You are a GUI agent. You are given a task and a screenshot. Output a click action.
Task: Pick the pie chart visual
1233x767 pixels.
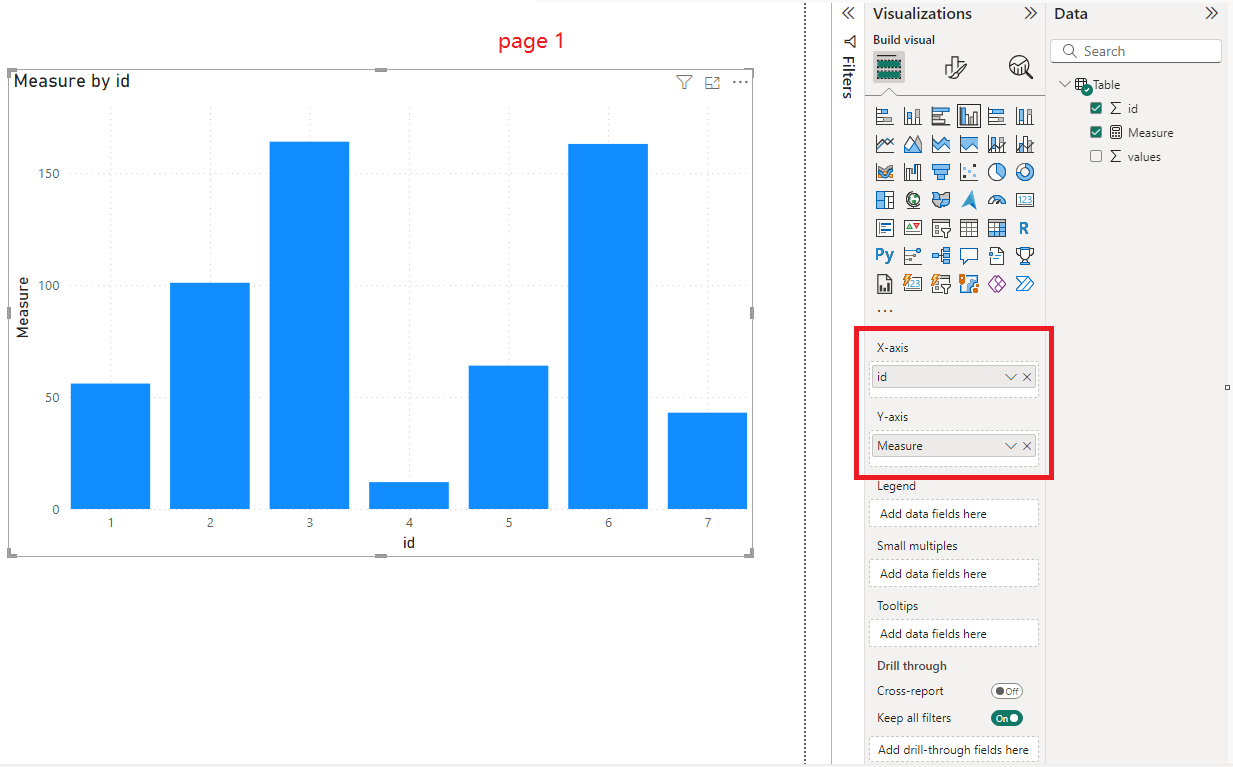996,172
